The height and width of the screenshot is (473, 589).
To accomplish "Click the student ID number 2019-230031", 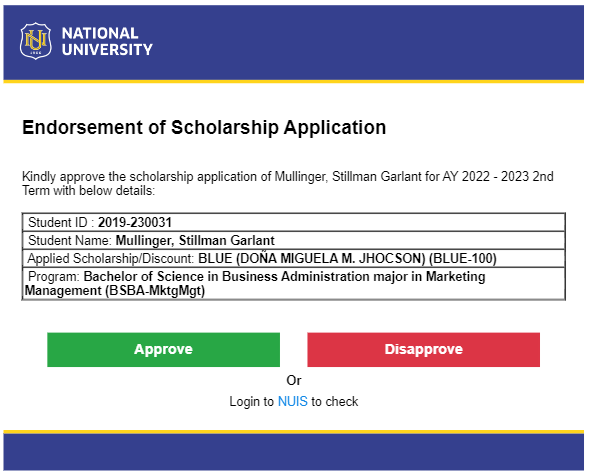I will pos(134,222).
